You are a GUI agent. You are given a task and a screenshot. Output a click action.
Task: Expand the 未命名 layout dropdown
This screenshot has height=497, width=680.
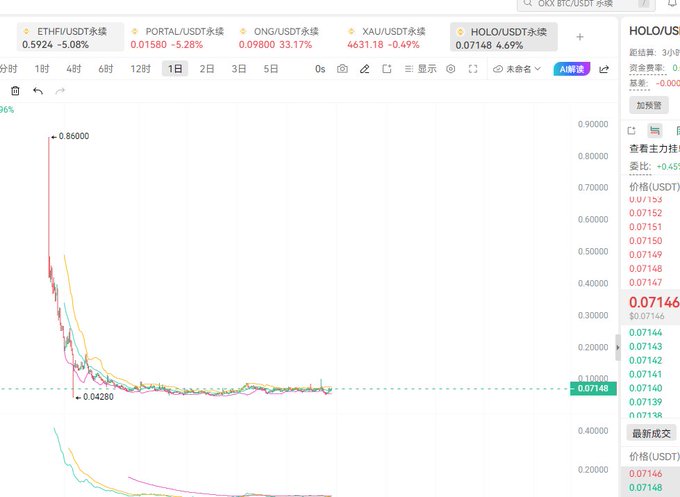(517, 69)
